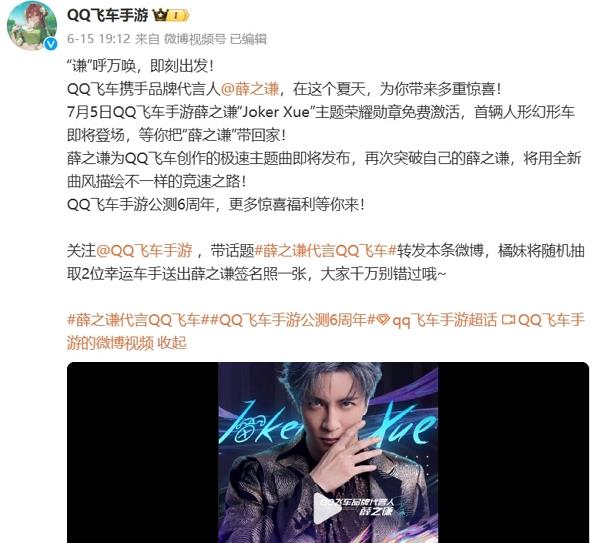
Task: Open the qq飞车手游超话 super topic
Action: click(445, 320)
